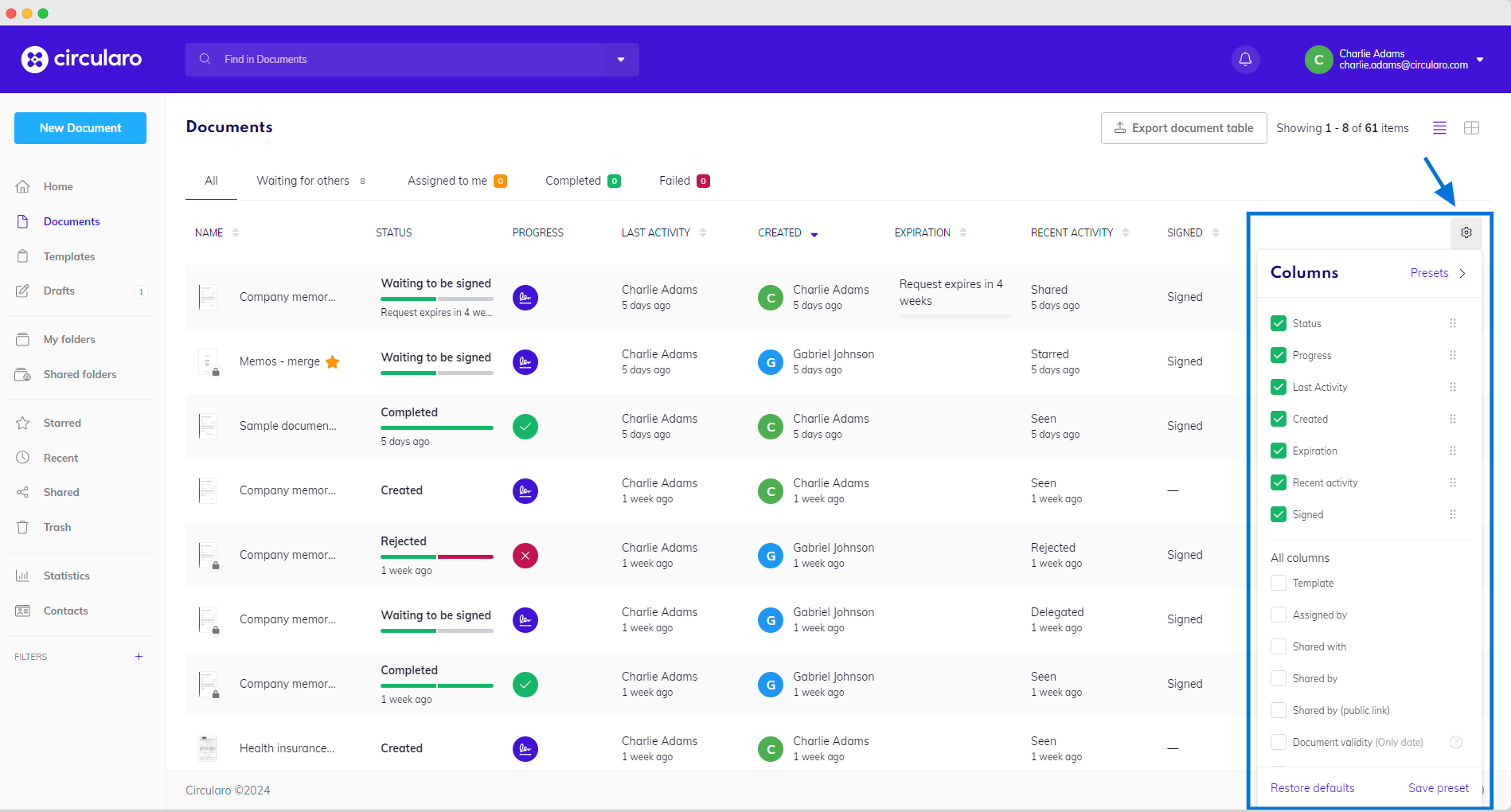The height and width of the screenshot is (812, 1511).
Task: Switch to list view layout icon
Action: (x=1439, y=128)
